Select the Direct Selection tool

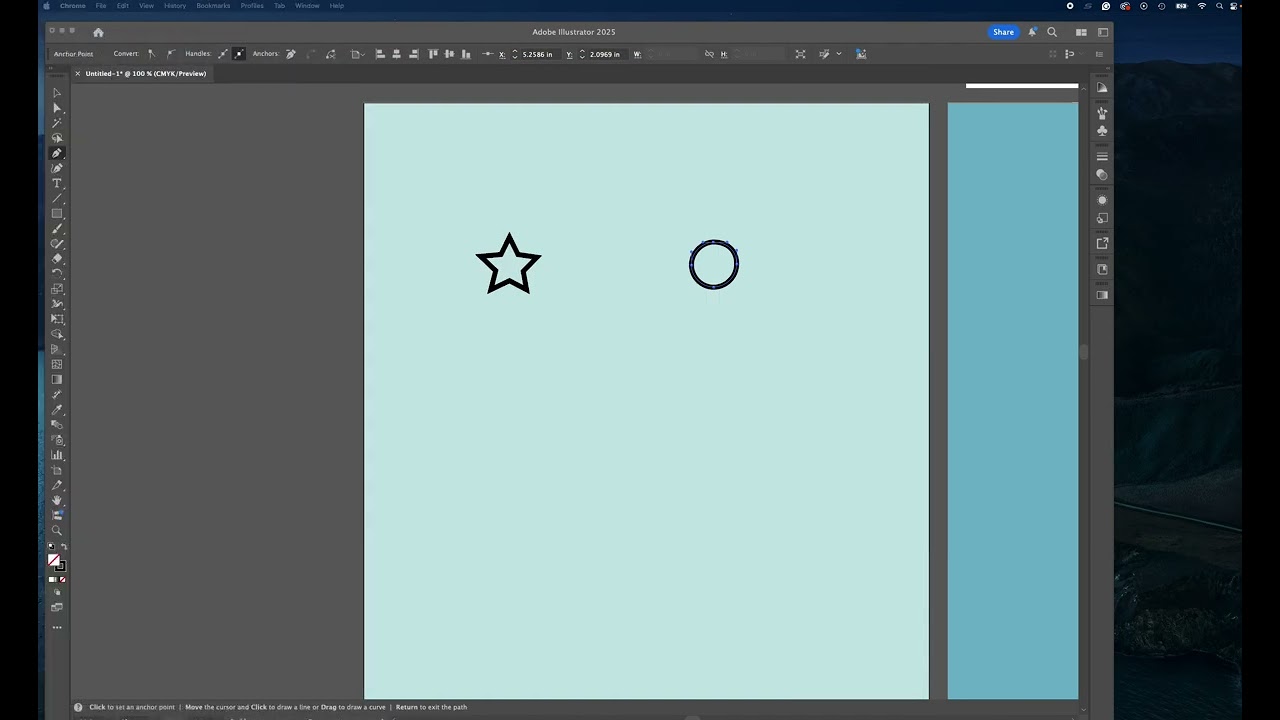[x=57, y=108]
